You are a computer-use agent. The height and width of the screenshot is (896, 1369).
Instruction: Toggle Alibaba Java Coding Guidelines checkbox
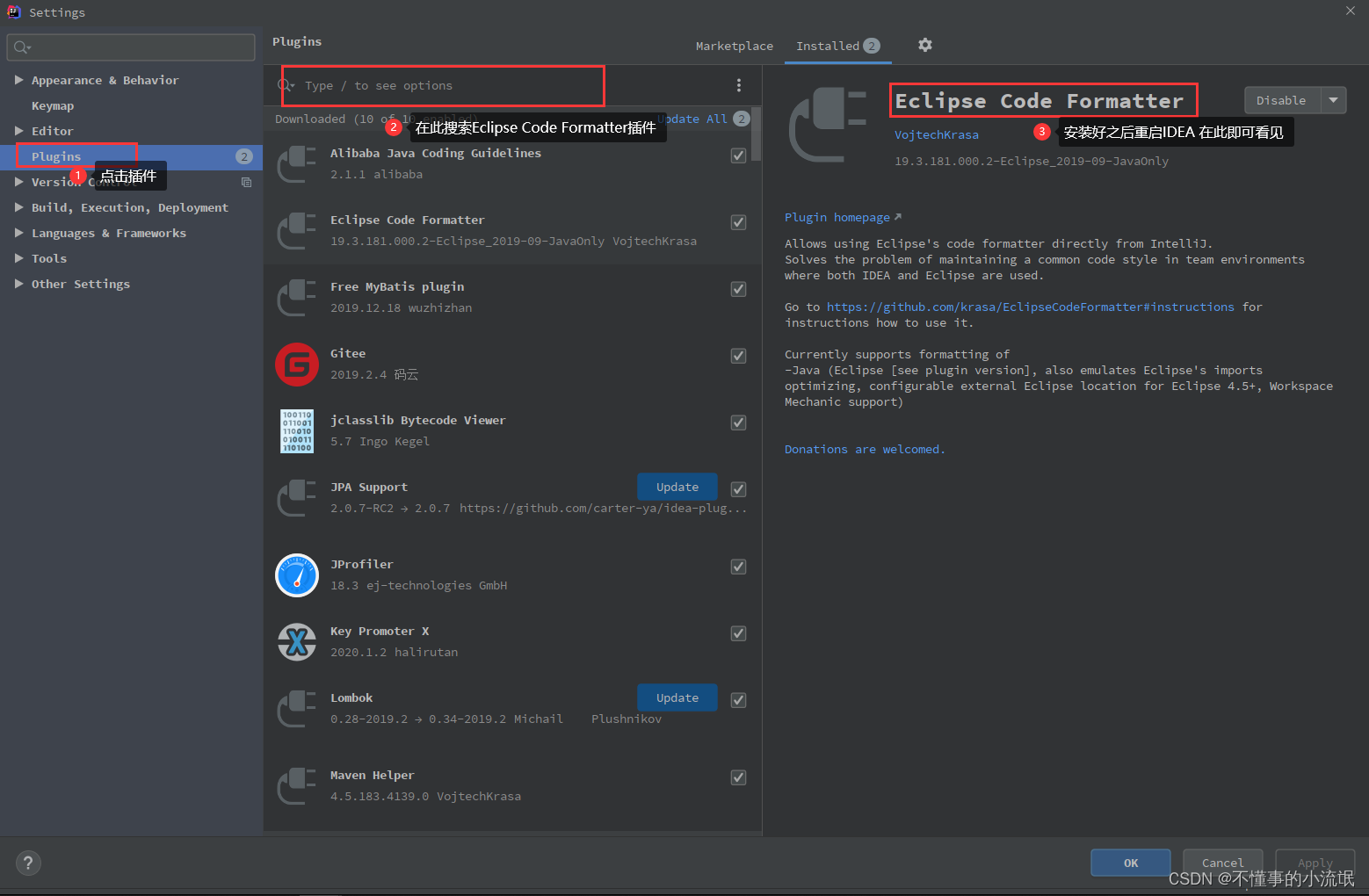coord(738,155)
